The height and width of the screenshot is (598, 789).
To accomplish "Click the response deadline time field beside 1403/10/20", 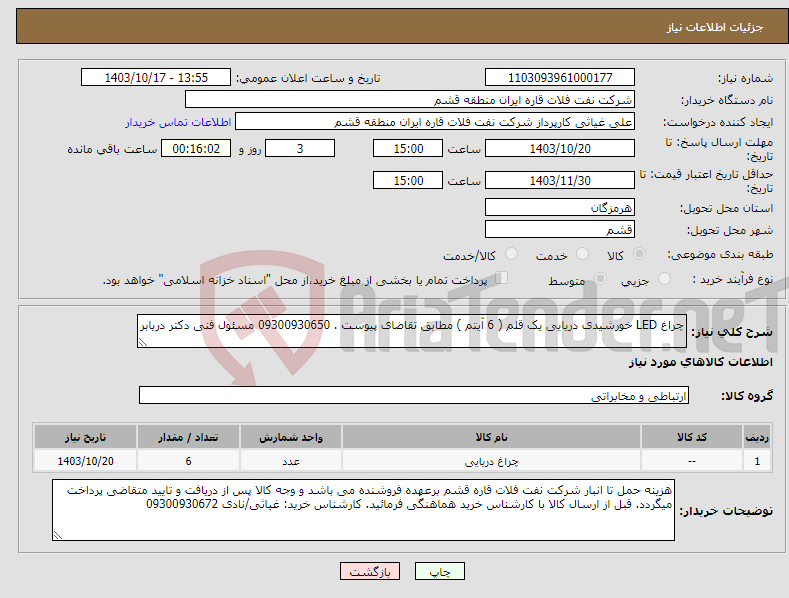I will click(x=408, y=148).
